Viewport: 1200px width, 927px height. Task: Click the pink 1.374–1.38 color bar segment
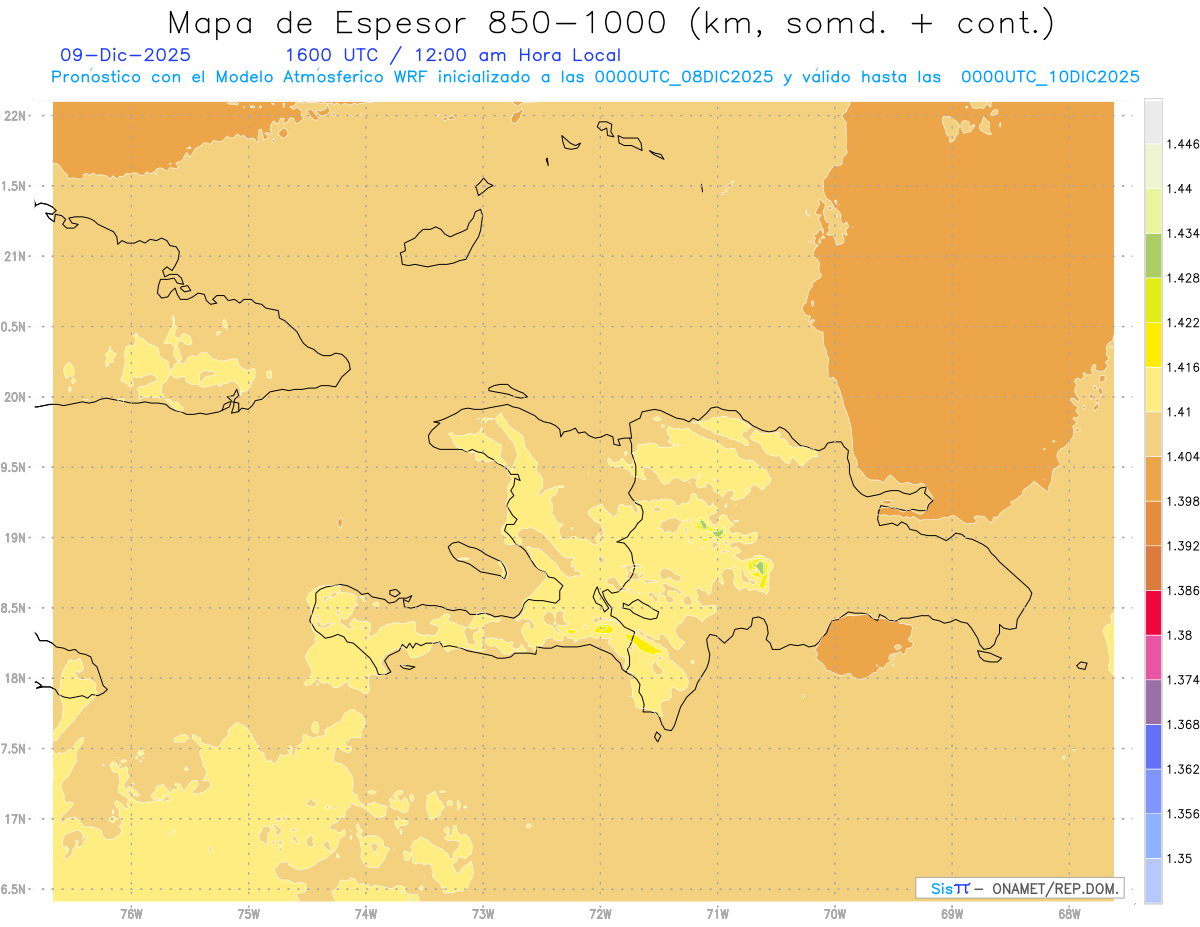click(x=1153, y=657)
